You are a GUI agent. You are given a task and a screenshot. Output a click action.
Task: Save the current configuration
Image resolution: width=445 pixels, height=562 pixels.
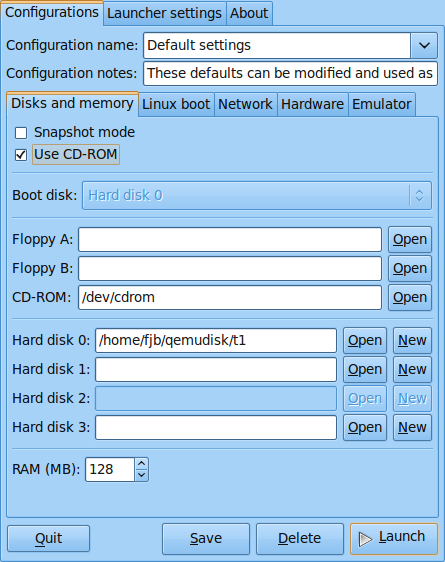tap(206, 539)
